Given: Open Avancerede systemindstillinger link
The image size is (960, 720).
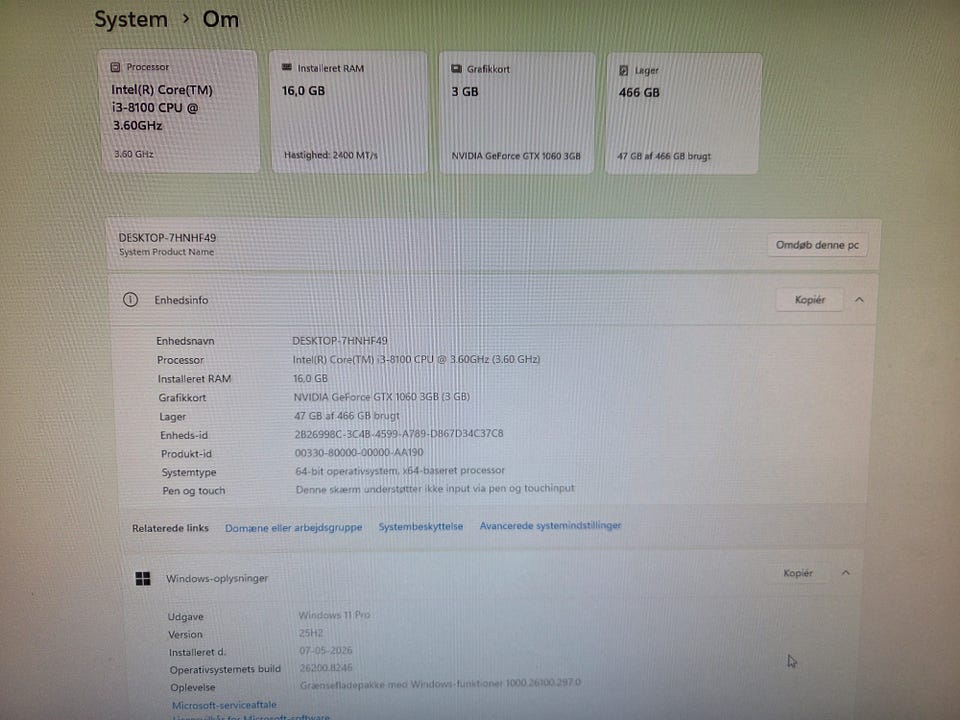Looking at the screenshot, I should [550, 525].
